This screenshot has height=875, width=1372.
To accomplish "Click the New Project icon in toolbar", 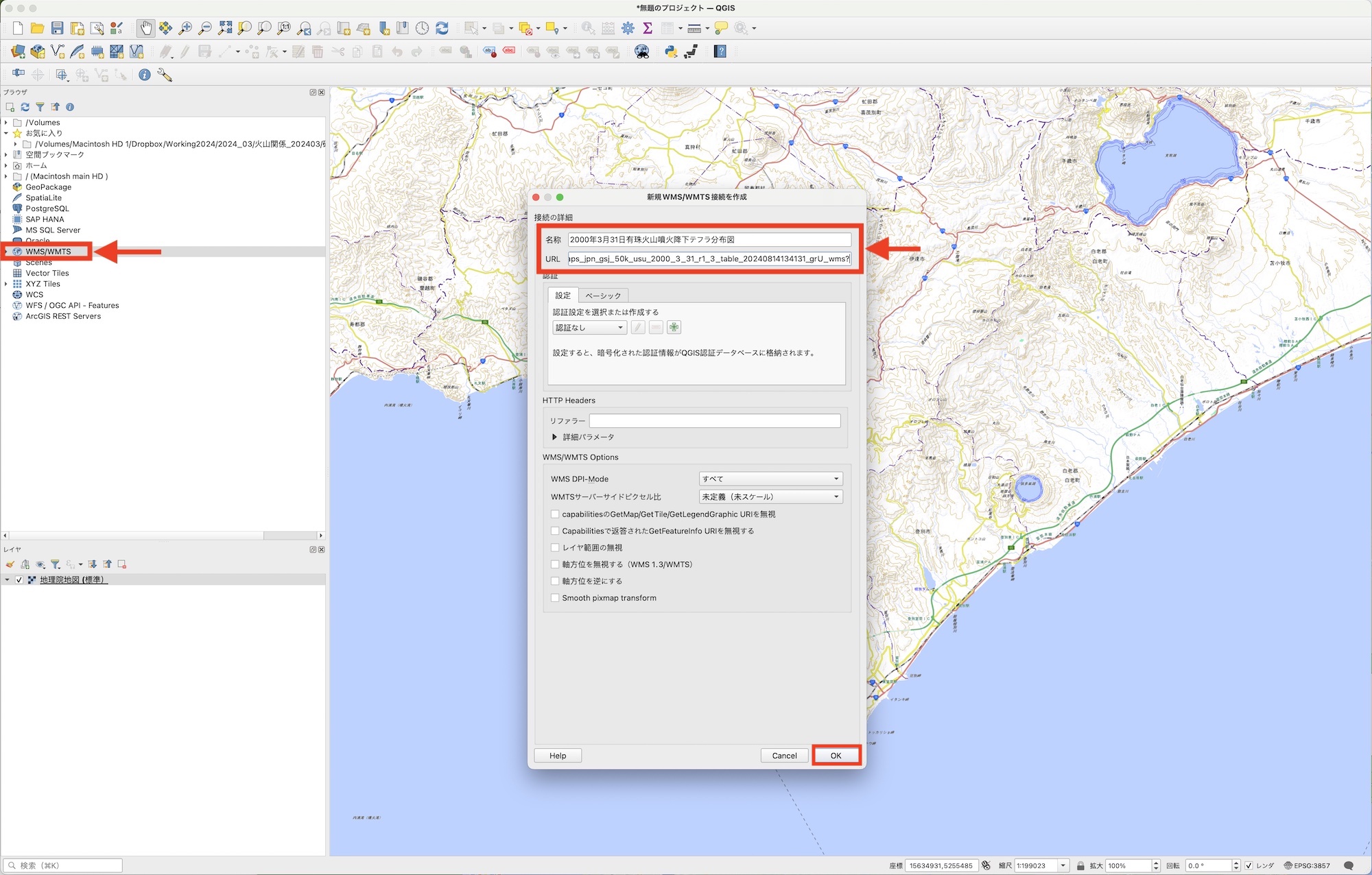I will tap(18, 28).
